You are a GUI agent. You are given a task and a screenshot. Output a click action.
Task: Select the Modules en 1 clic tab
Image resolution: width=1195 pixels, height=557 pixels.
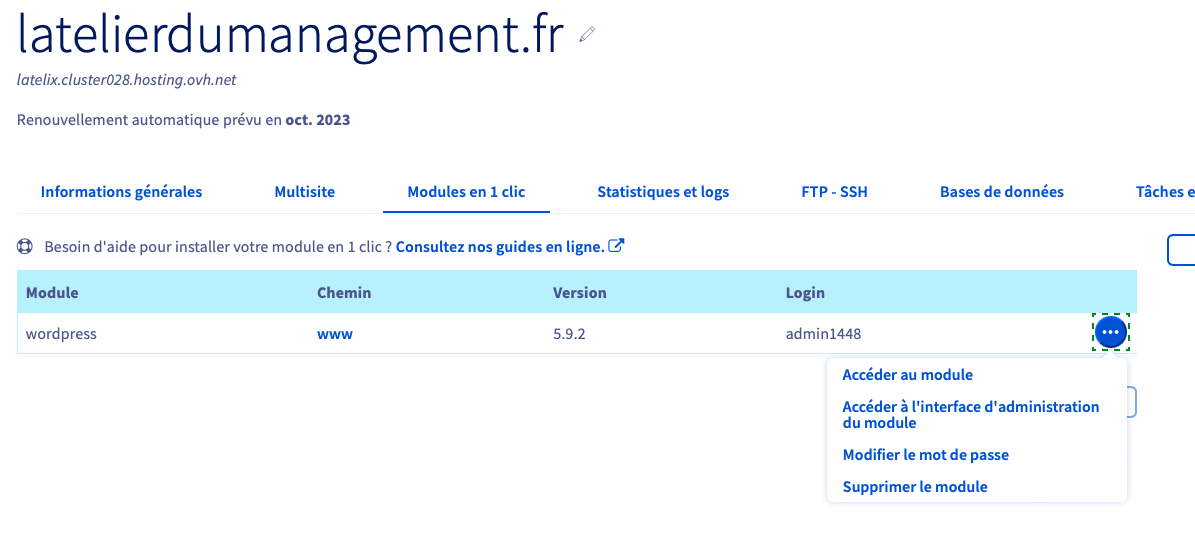tap(466, 192)
